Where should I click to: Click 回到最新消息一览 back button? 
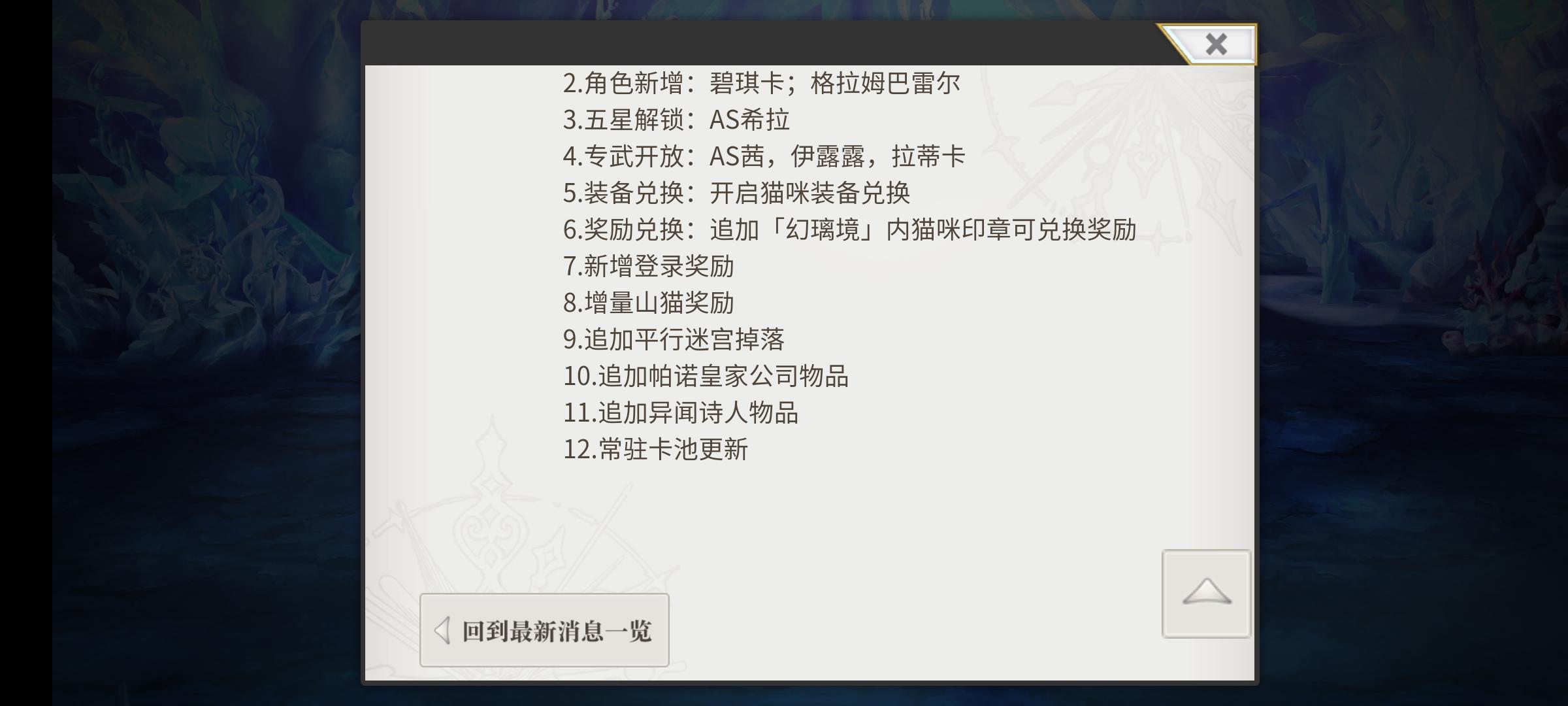544,630
